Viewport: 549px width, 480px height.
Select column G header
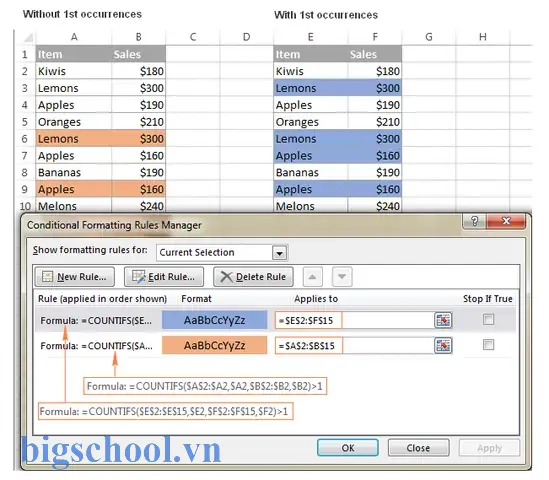(x=429, y=37)
